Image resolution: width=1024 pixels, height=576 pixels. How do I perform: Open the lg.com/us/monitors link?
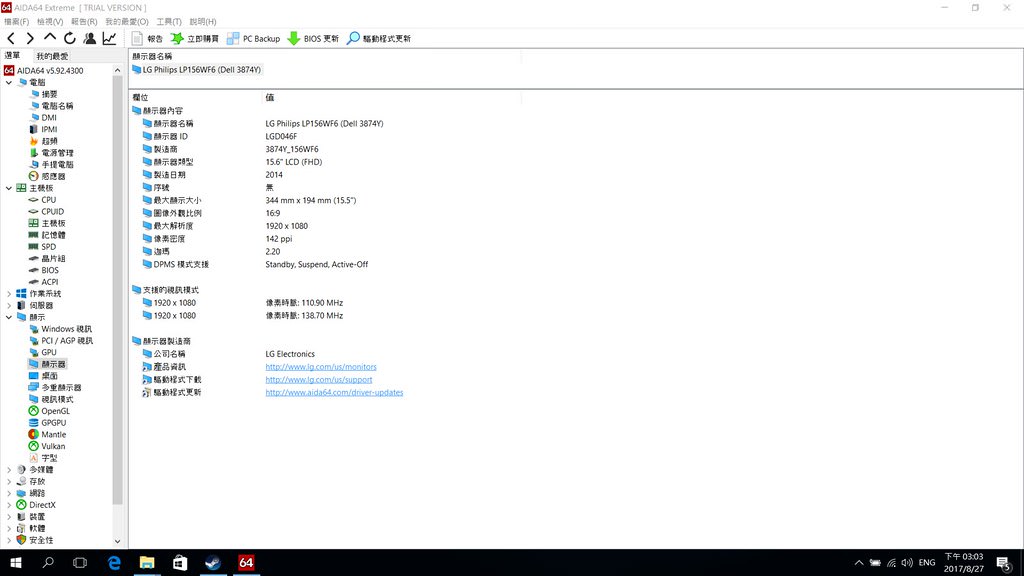click(321, 367)
